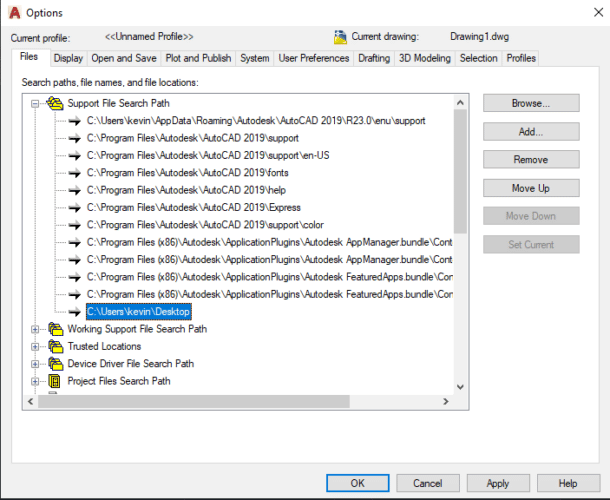Click the Set Current button
The height and width of the screenshot is (500, 610).
coord(531,244)
